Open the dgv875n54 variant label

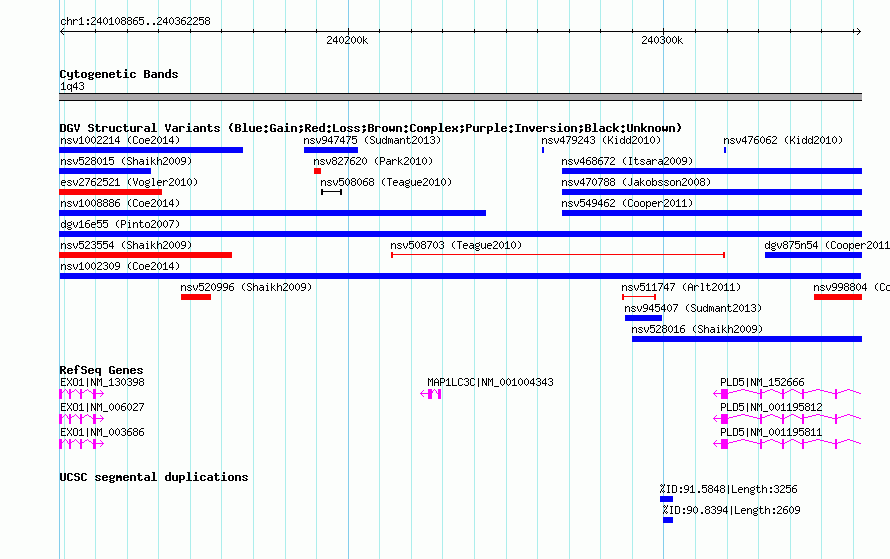coord(826,245)
